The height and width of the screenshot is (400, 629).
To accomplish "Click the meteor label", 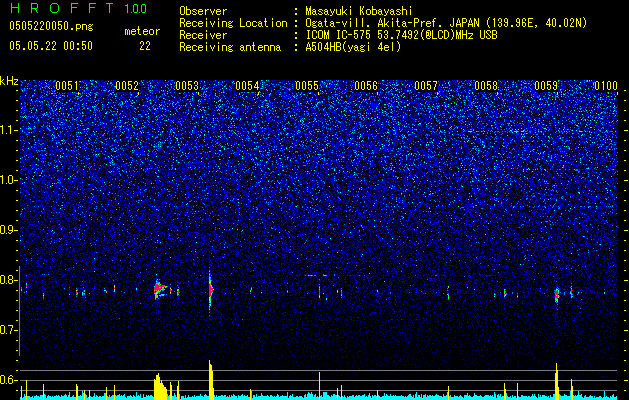I will click(x=142, y=31).
